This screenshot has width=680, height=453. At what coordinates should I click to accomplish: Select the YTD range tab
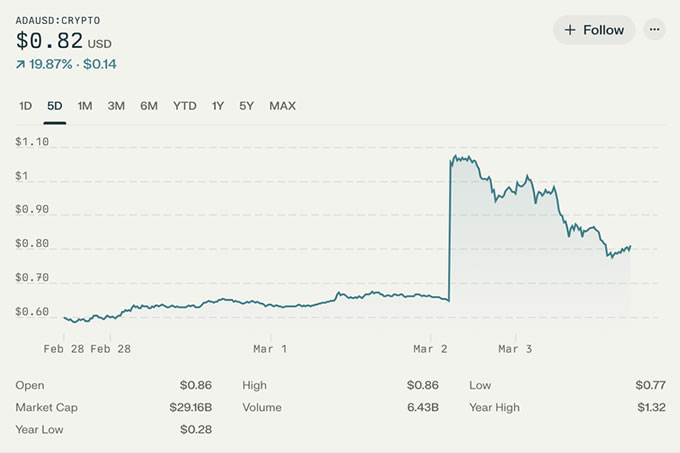(x=185, y=106)
